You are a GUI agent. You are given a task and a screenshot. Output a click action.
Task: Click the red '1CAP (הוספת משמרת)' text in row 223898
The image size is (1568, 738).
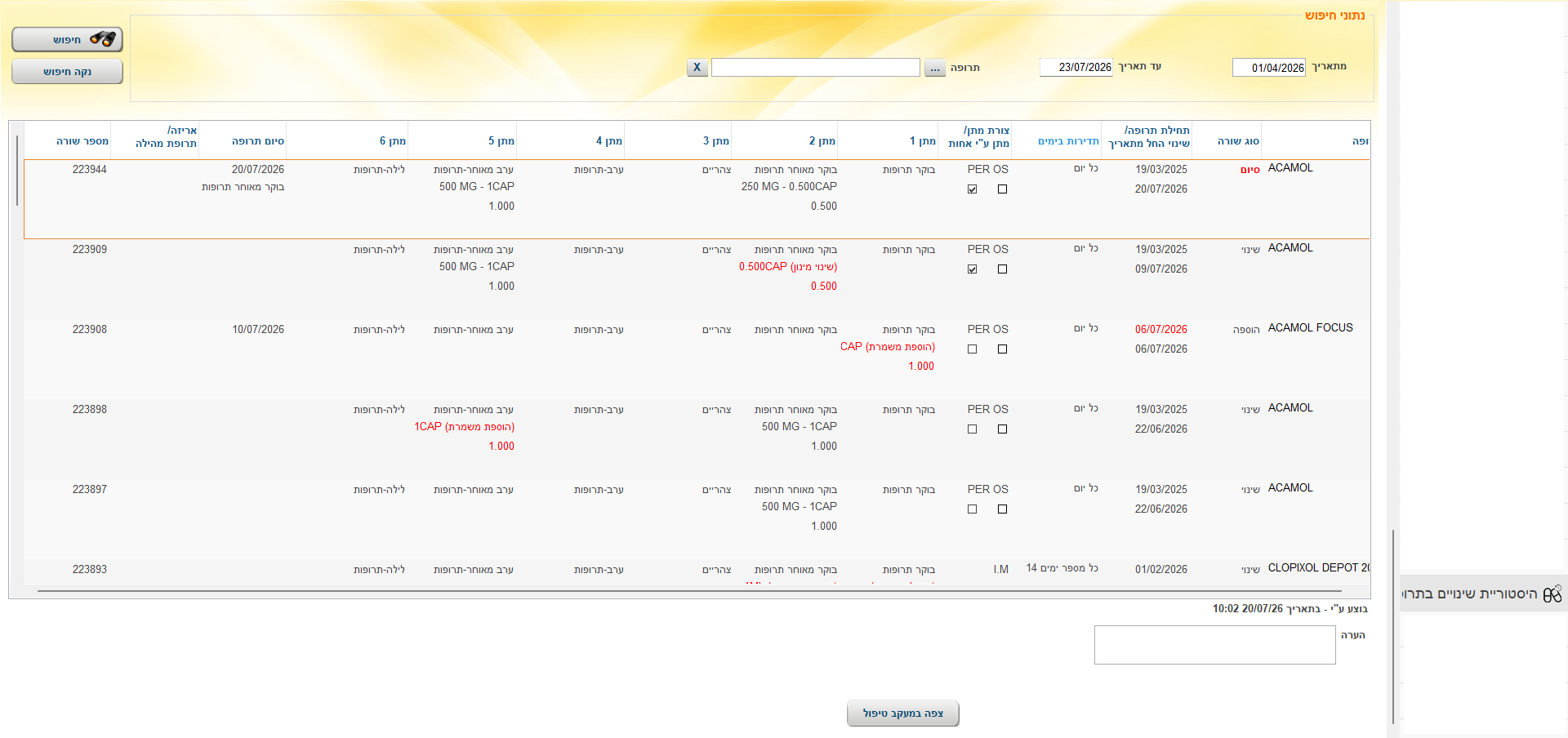click(x=464, y=427)
